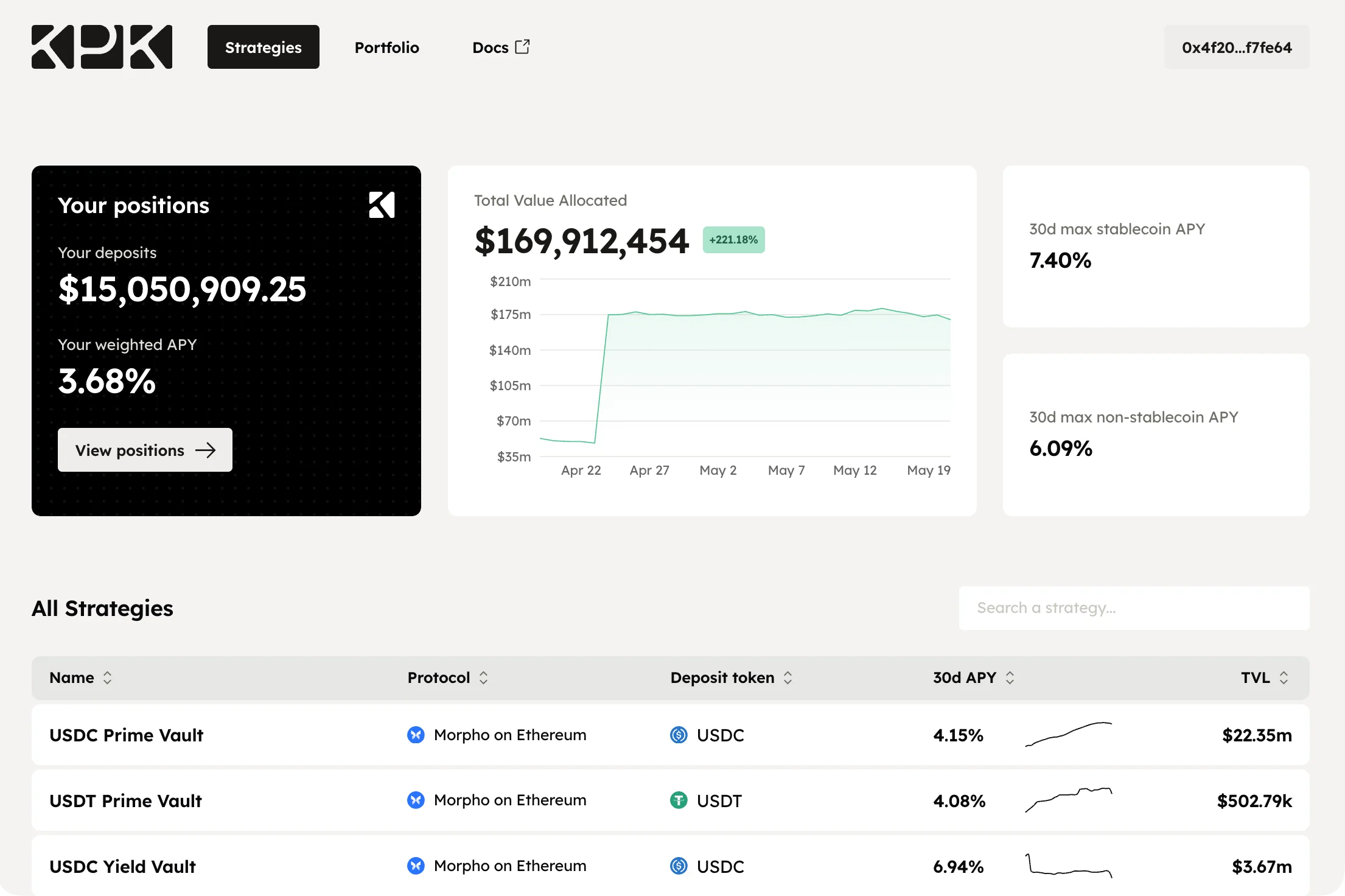The width and height of the screenshot is (1345, 896).
Task: Click Morpho icon in USDC Yield Vault row
Action: 416,866
